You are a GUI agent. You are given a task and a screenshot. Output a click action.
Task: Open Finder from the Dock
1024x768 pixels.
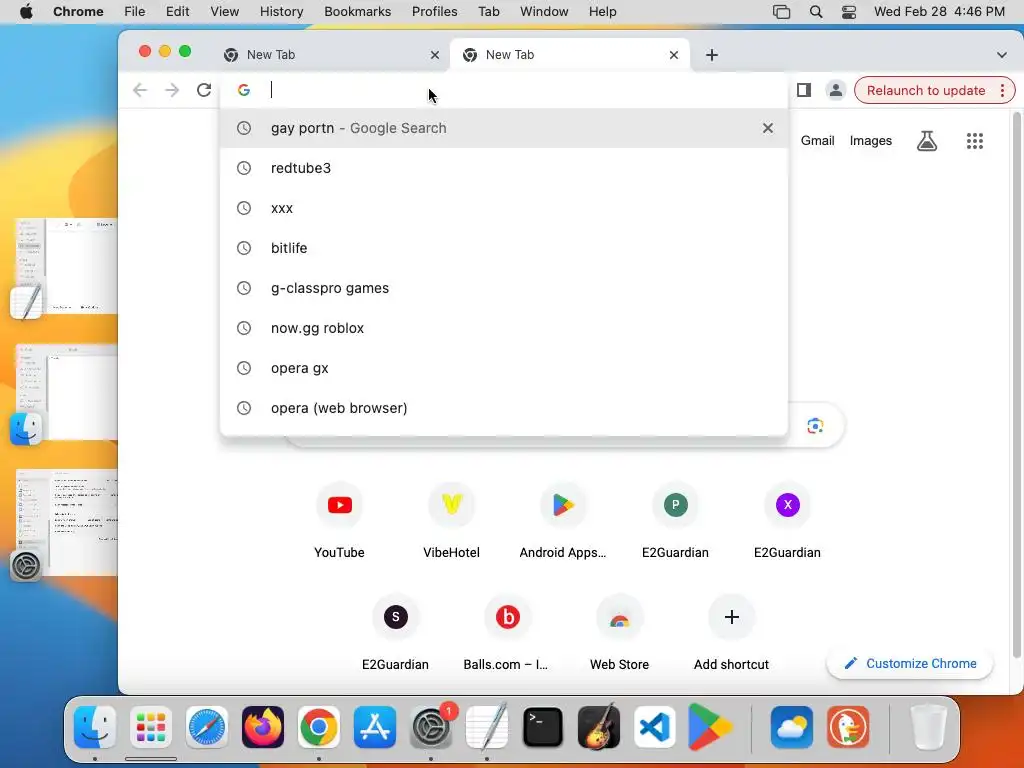click(x=95, y=727)
